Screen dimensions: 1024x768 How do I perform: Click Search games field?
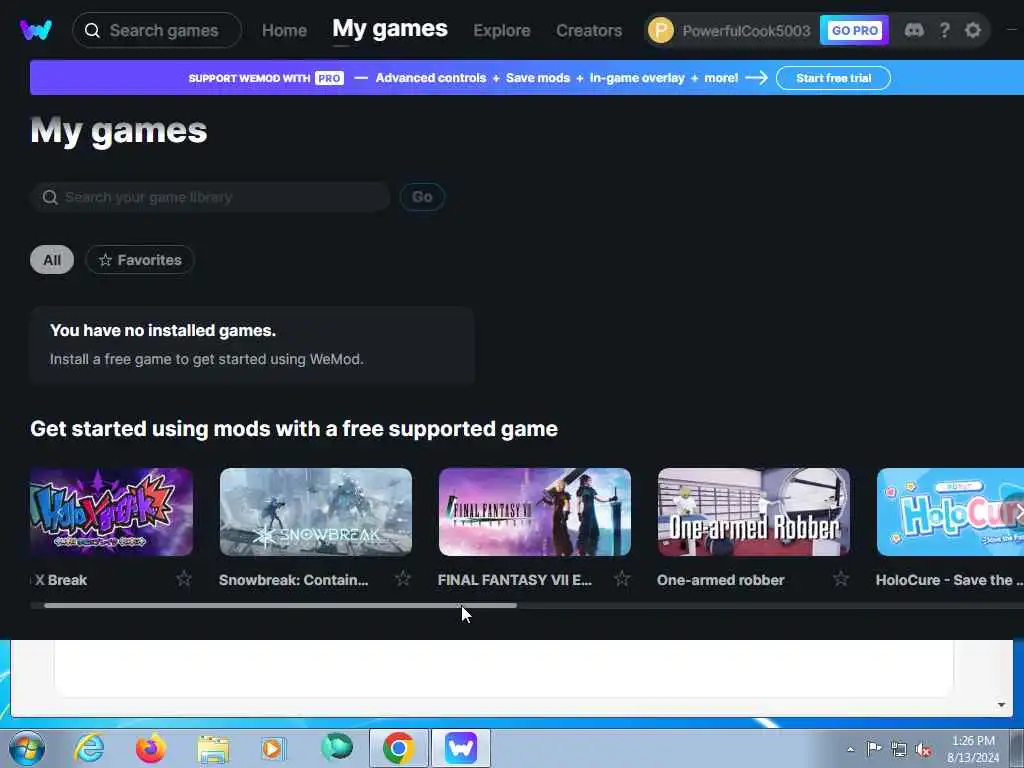click(157, 30)
